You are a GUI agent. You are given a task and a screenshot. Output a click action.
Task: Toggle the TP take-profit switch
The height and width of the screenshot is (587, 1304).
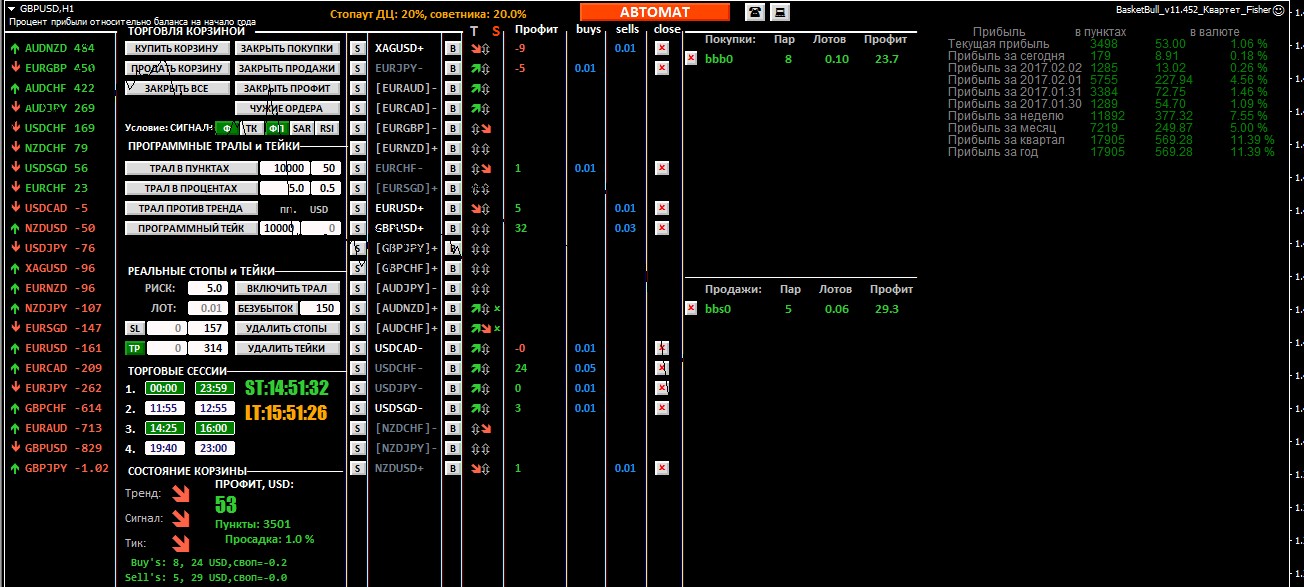(134, 348)
